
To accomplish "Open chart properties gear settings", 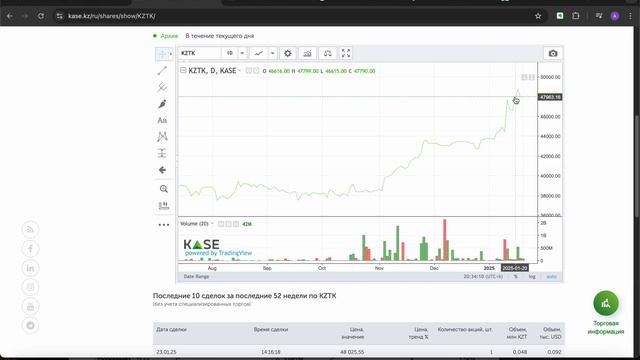I will (288, 53).
